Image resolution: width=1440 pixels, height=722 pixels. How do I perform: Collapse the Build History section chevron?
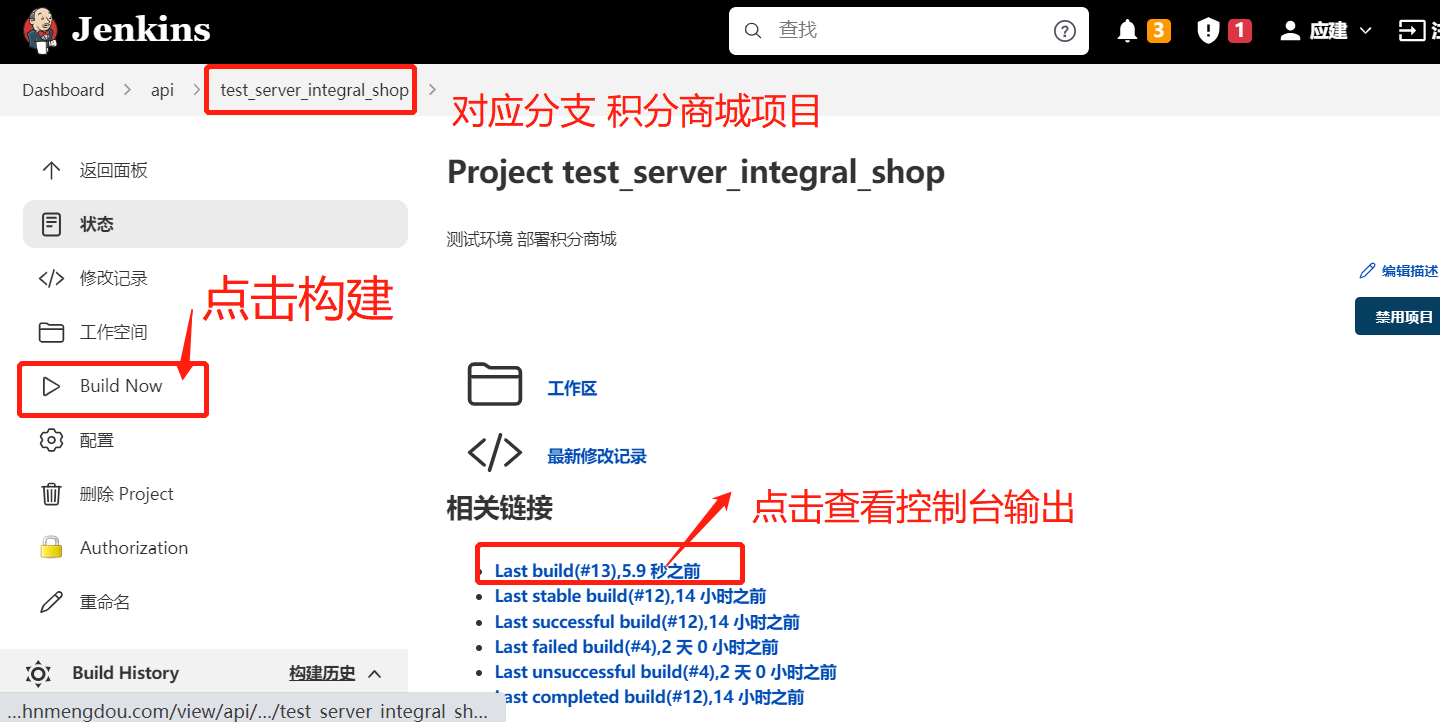click(x=375, y=674)
